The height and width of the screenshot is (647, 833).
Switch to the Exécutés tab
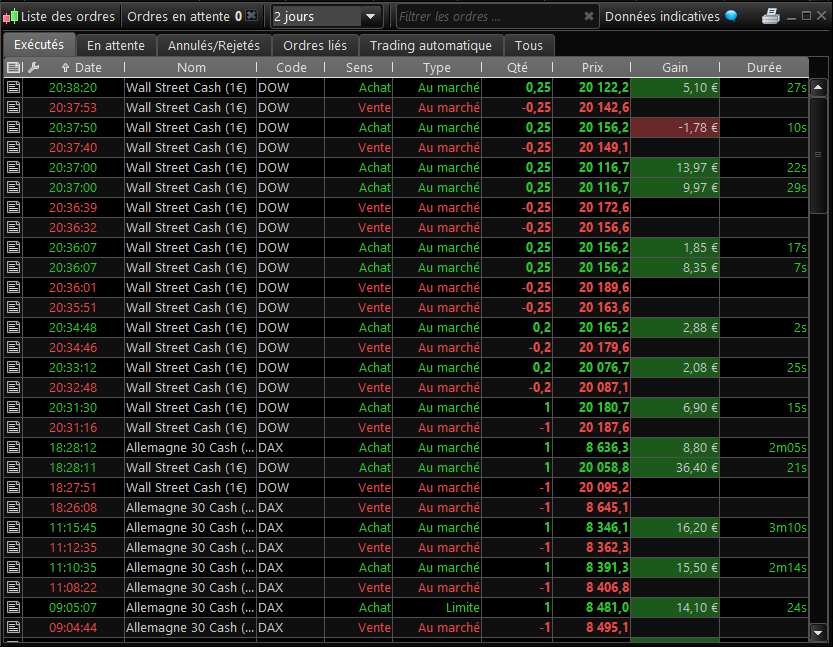pos(39,45)
